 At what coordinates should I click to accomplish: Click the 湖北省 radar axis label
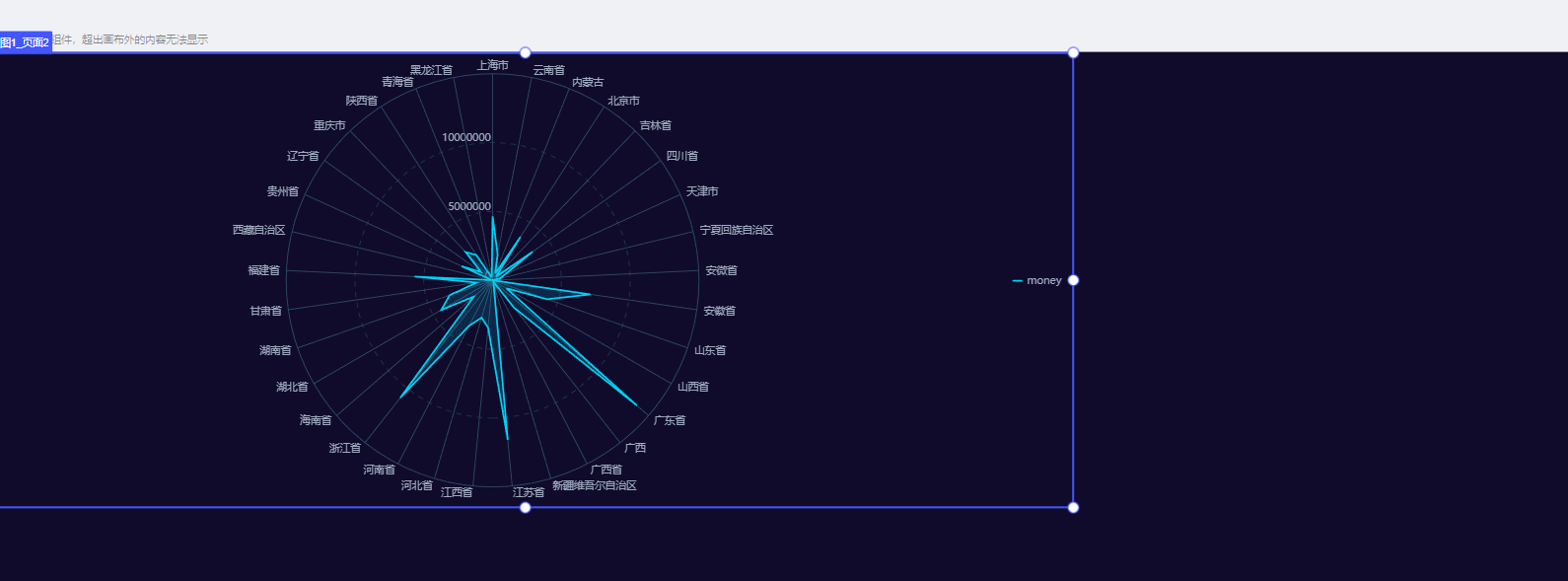tap(292, 387)
